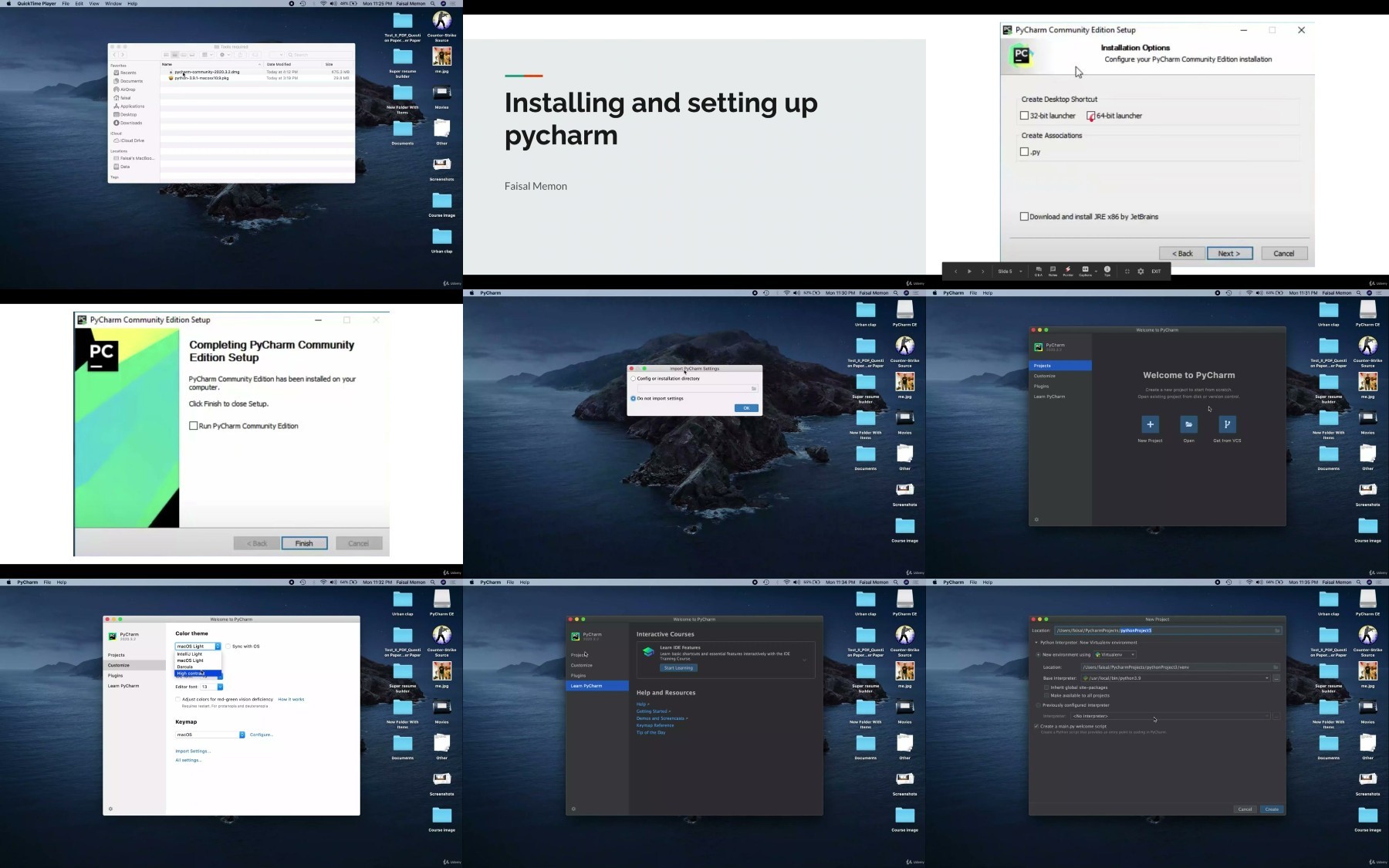Click the Learn IDE Features course icon
This screenshot has height=868, width=1389.
coord(648,653)
